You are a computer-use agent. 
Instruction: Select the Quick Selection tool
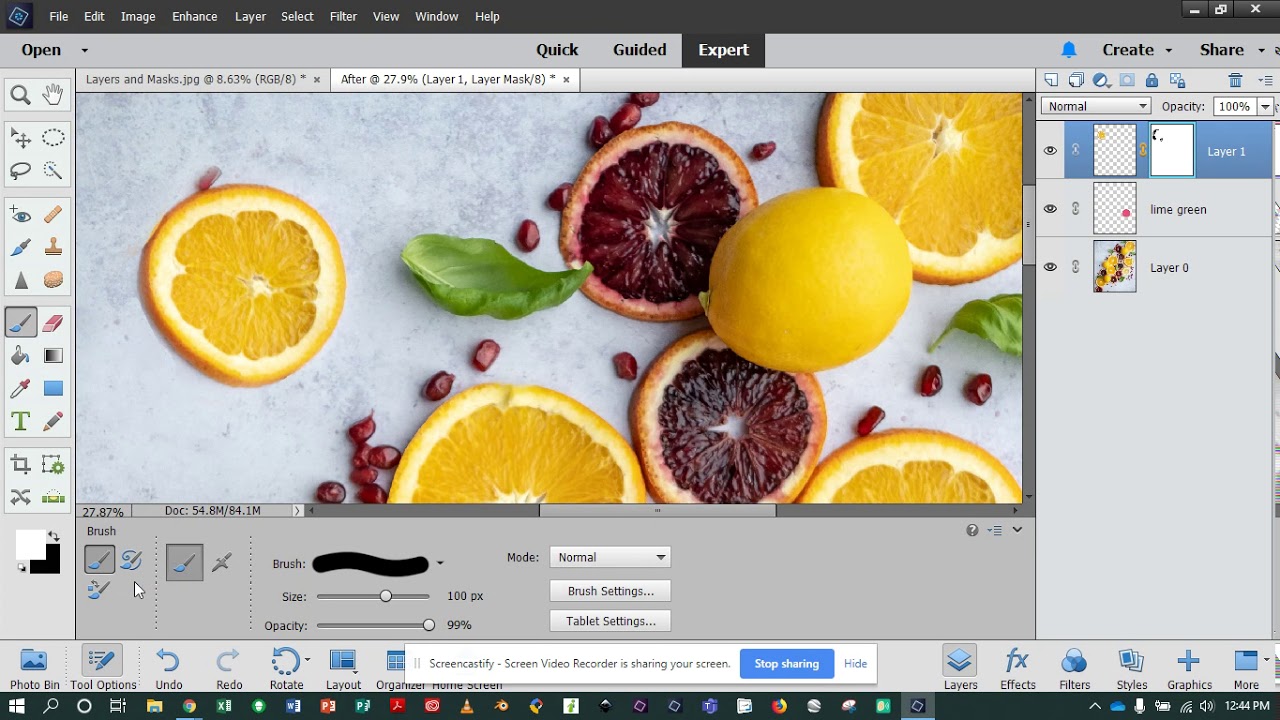[53, 171]
